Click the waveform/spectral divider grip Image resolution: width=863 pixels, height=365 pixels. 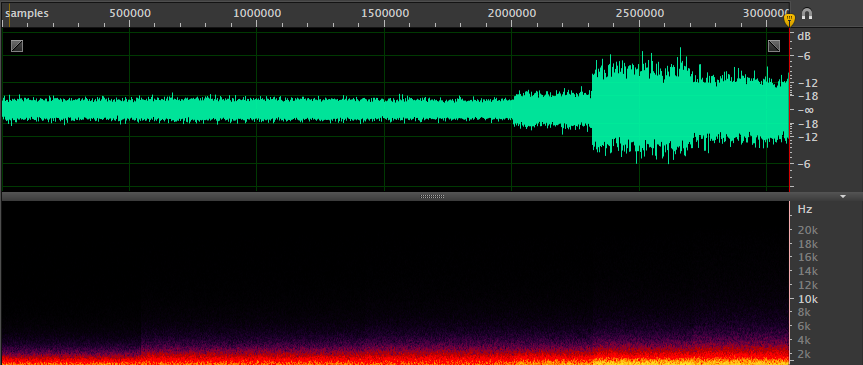tap(432, 197)
